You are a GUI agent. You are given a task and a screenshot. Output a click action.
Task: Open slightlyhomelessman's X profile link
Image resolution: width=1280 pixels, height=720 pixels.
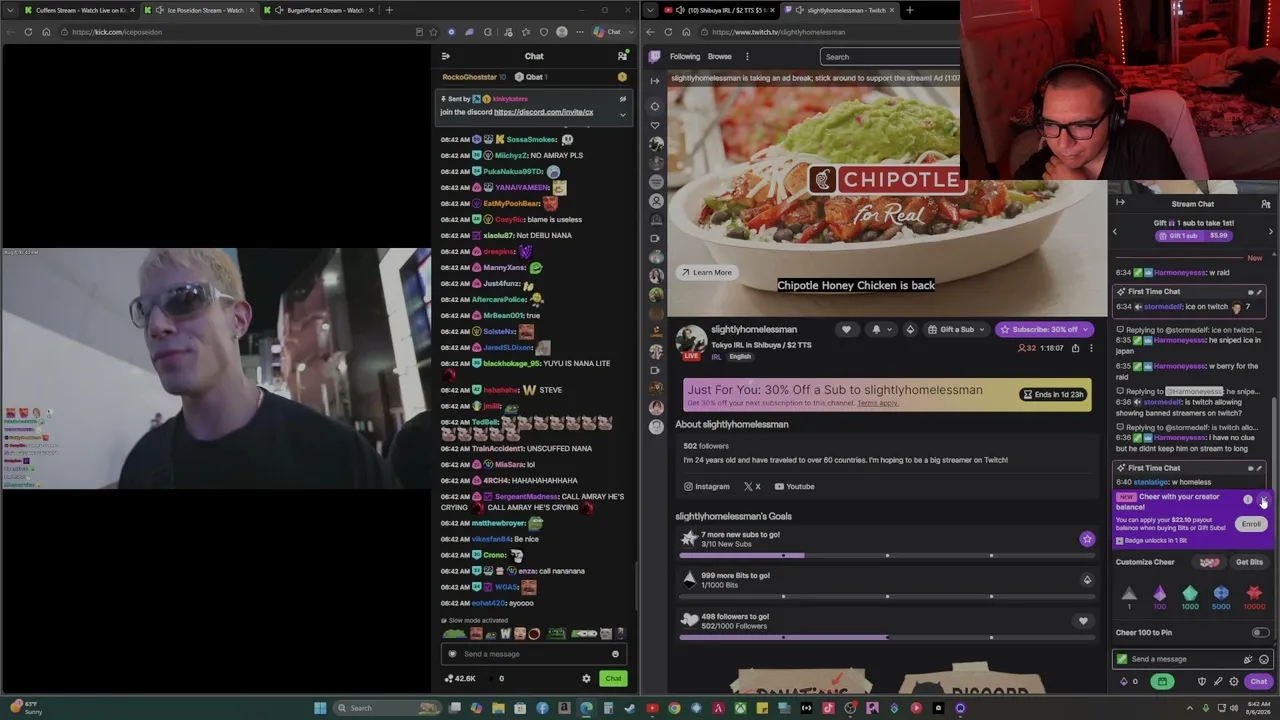tap(752, 487)
